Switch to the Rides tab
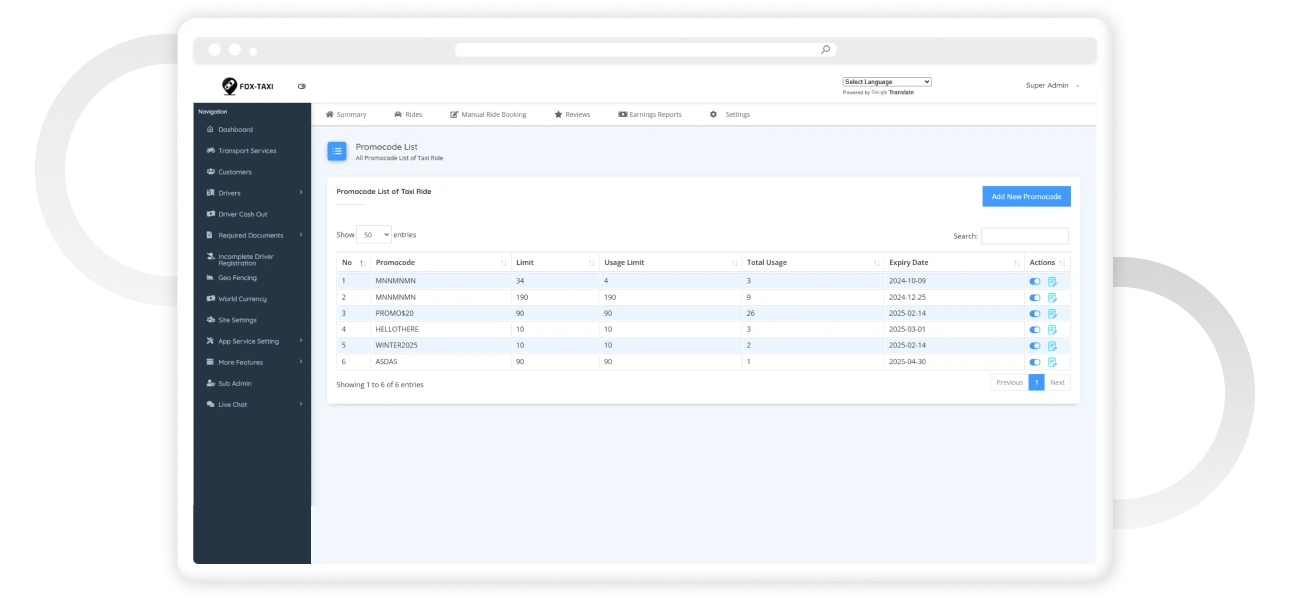This screenshot has height=600, width=1290. click(x=408, y=115)
